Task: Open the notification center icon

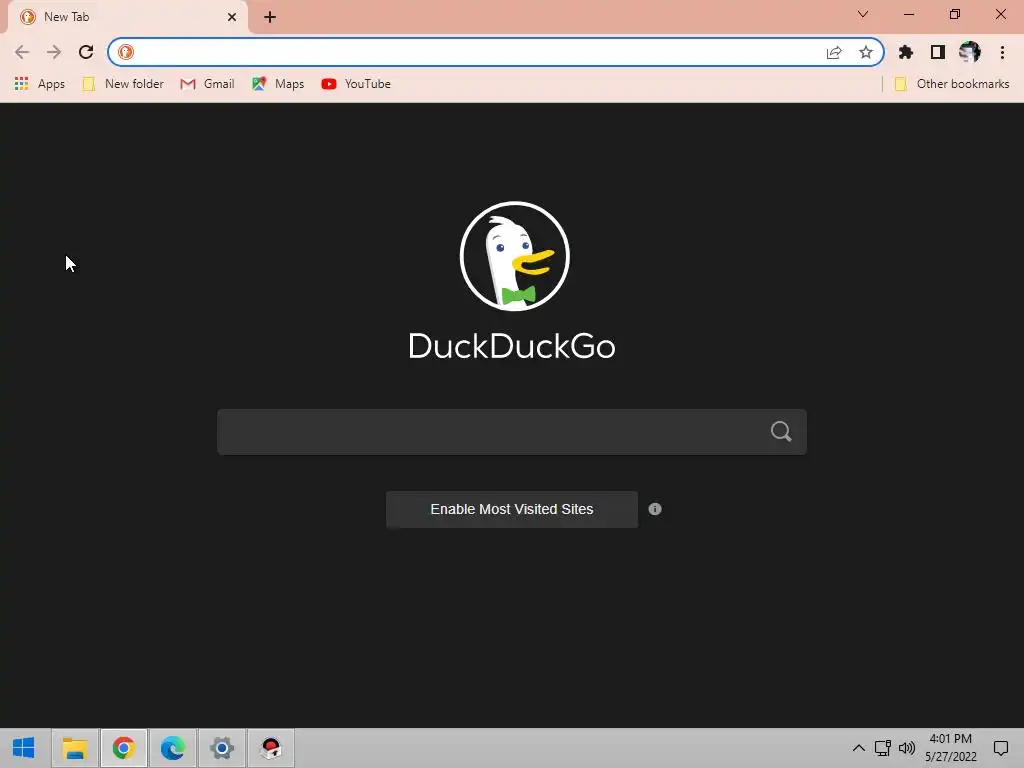Action: click(x=1001, y=748)
